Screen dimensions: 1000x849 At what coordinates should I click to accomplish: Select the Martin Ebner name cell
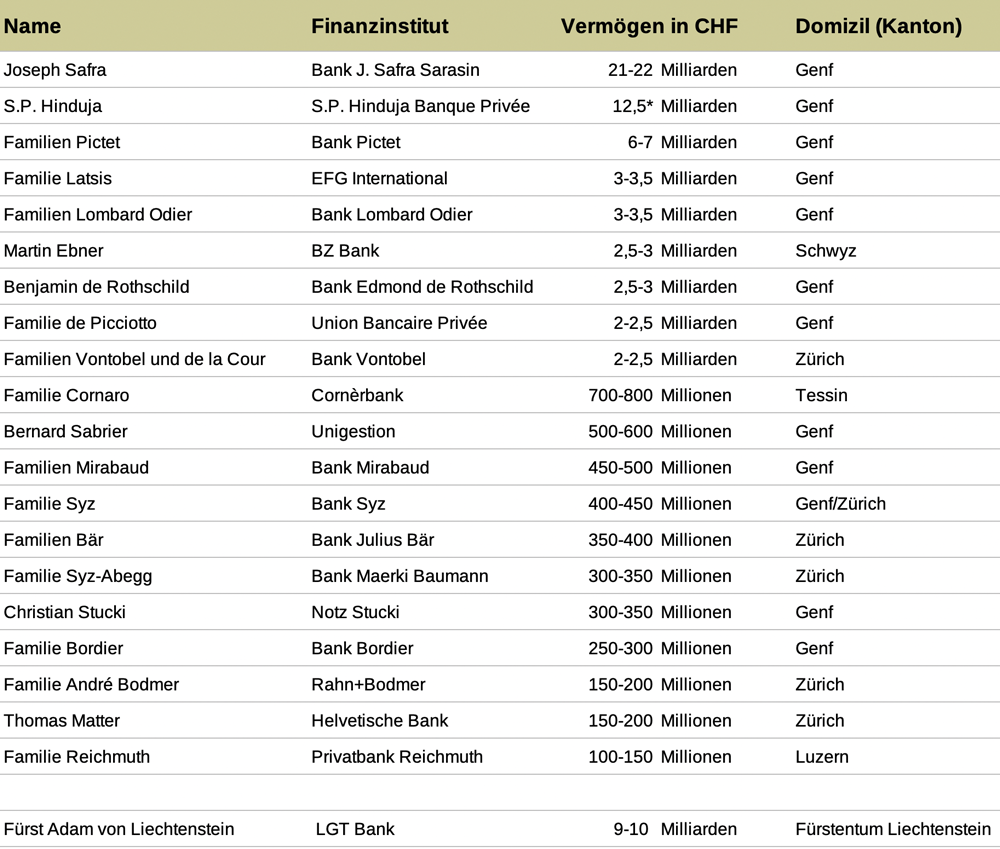coord(54,251)
